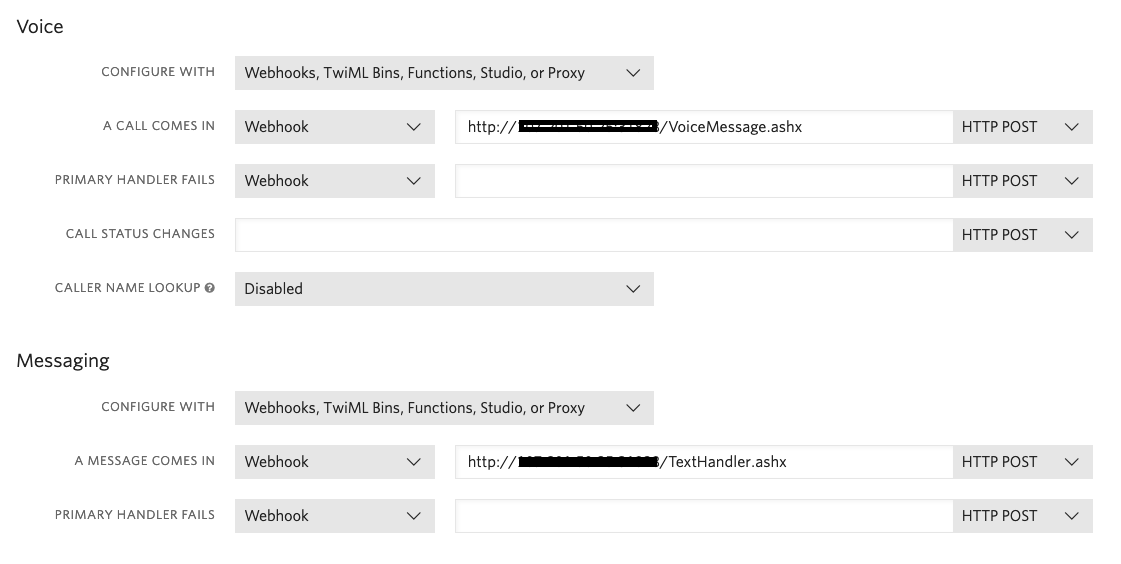Image resolution: width=1121 pixels, height=564 pixels.
Task: Select HTTP method for Call Status Changes
Action: (x=1022, y=235)
